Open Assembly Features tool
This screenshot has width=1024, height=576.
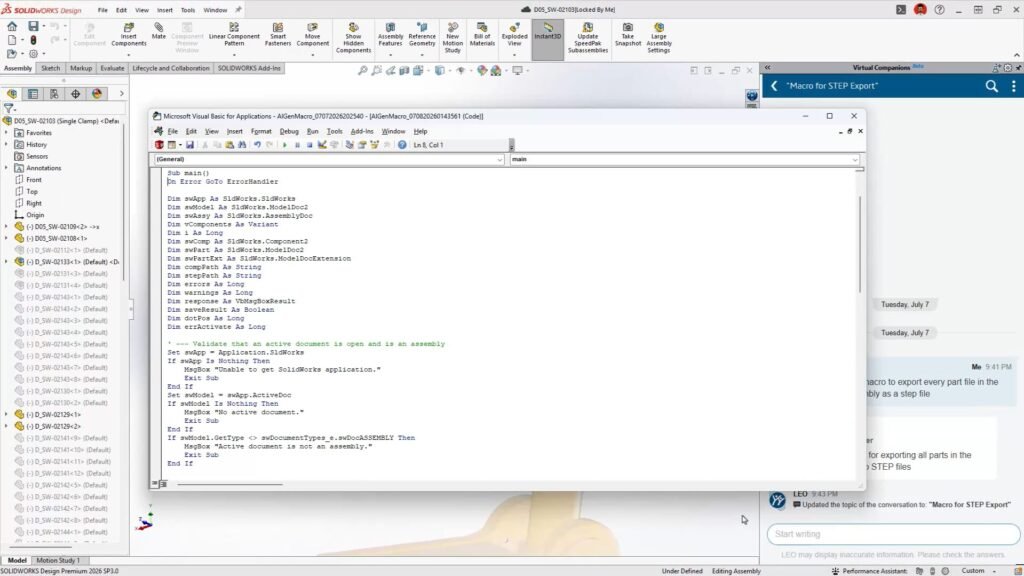coord(390,35)
